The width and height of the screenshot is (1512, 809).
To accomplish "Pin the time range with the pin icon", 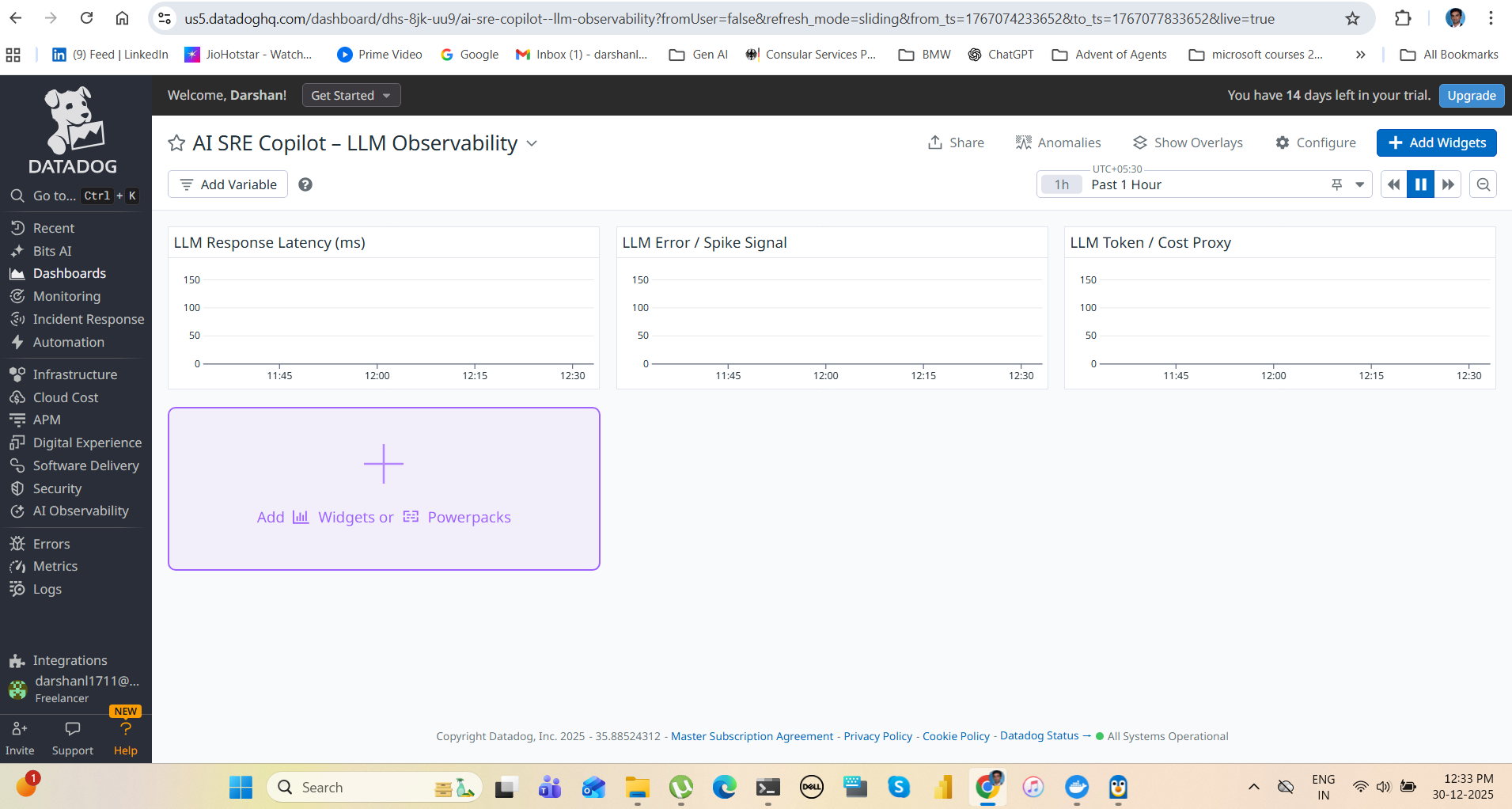I will [x=1337, y=184].
